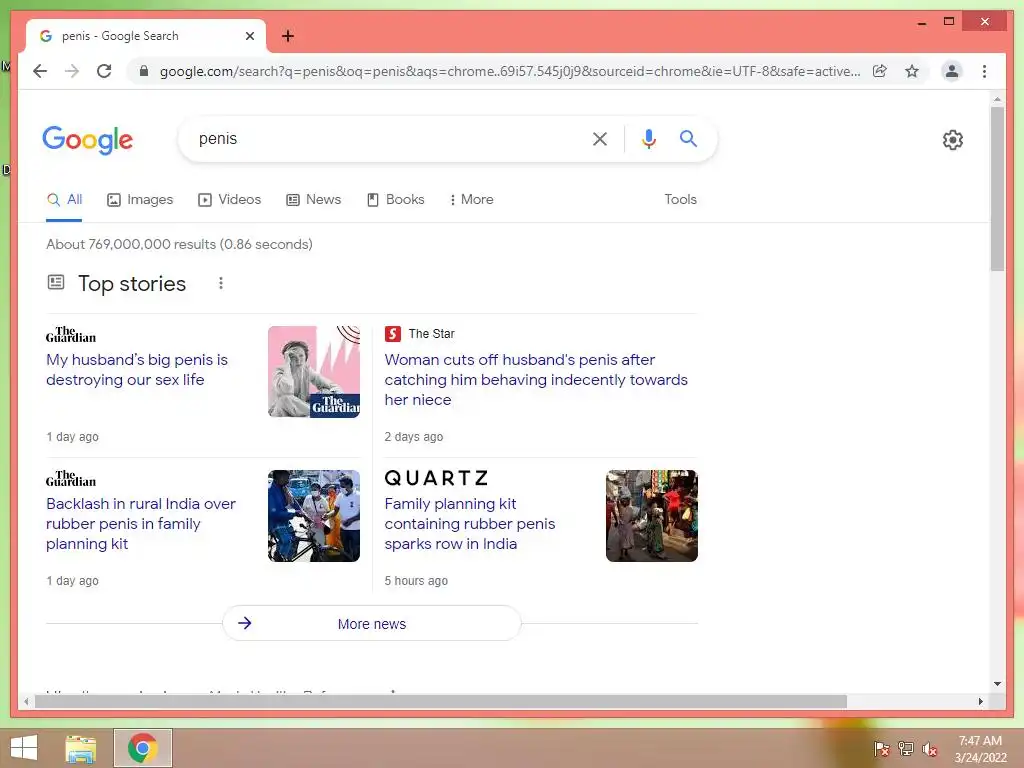This screenshot has width=1024, height=768.
Task: Click the browser forward arrow
Action: [72, 71]
